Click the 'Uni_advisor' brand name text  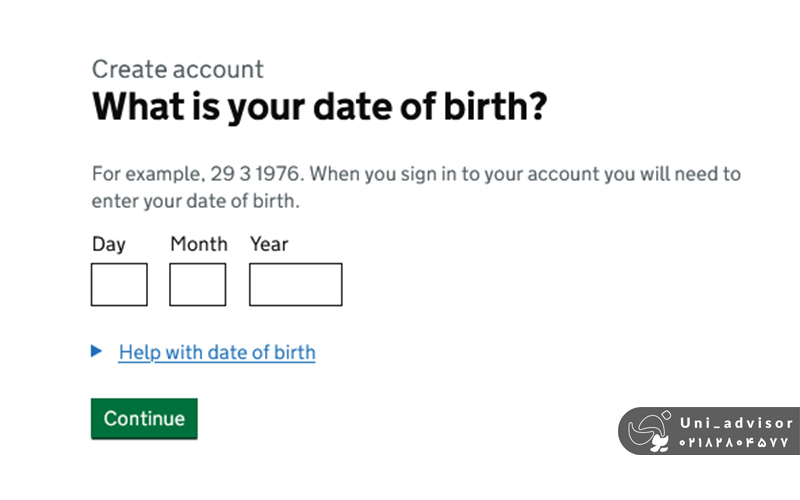[x=735, y=424]
